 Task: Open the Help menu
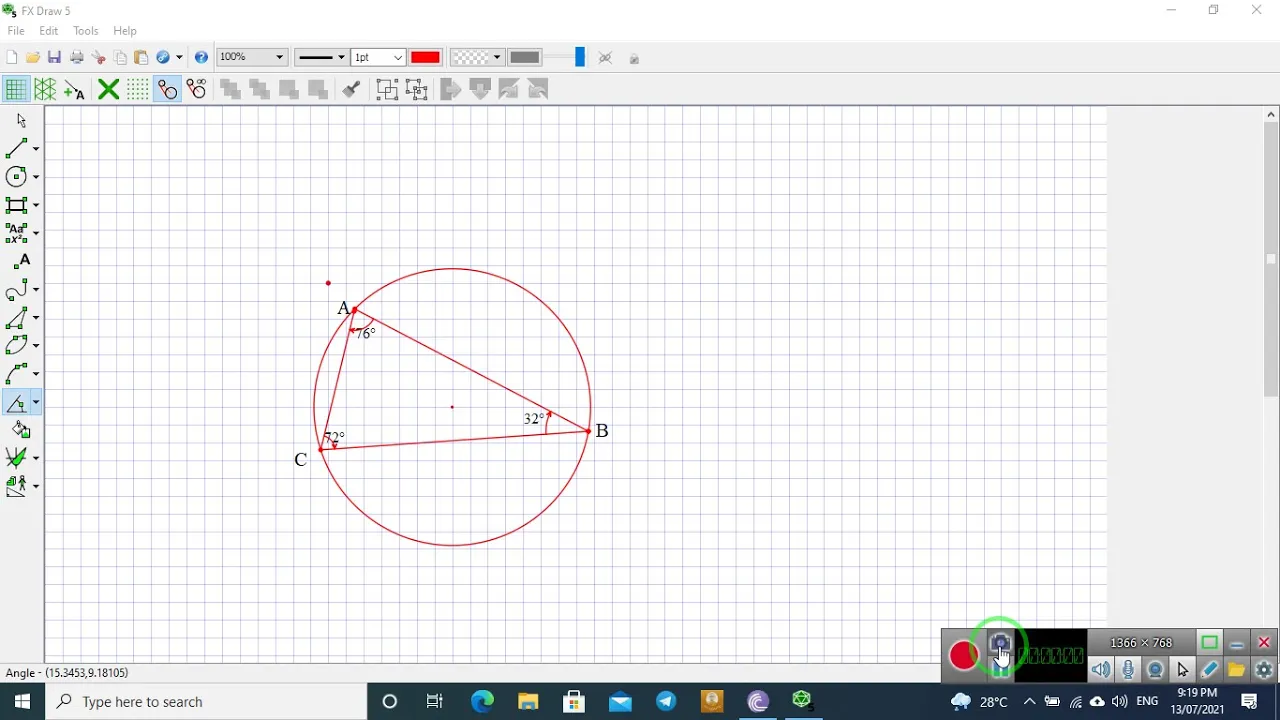click(125, 31)
